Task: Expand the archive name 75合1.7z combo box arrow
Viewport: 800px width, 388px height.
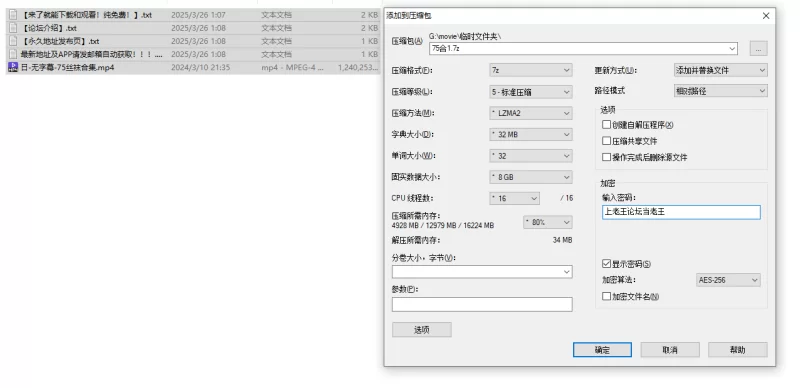Action: (x=733, y=48)
